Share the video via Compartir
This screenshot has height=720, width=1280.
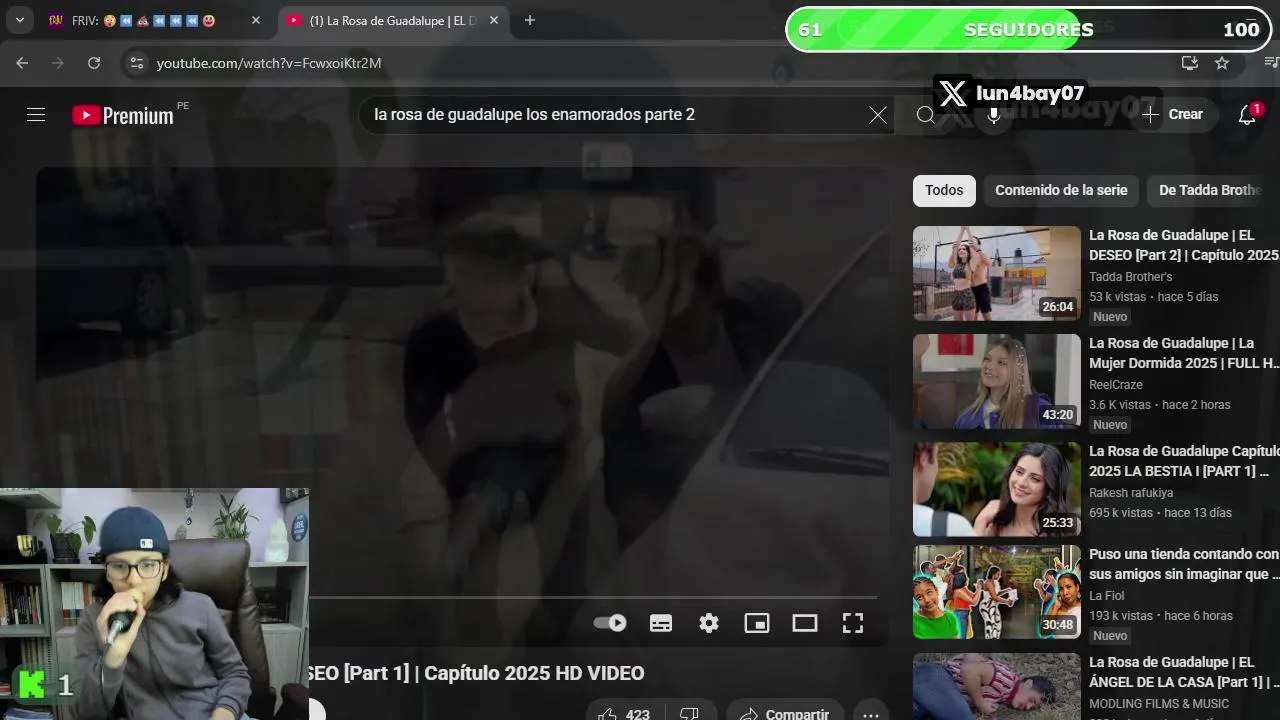[785, 714]
